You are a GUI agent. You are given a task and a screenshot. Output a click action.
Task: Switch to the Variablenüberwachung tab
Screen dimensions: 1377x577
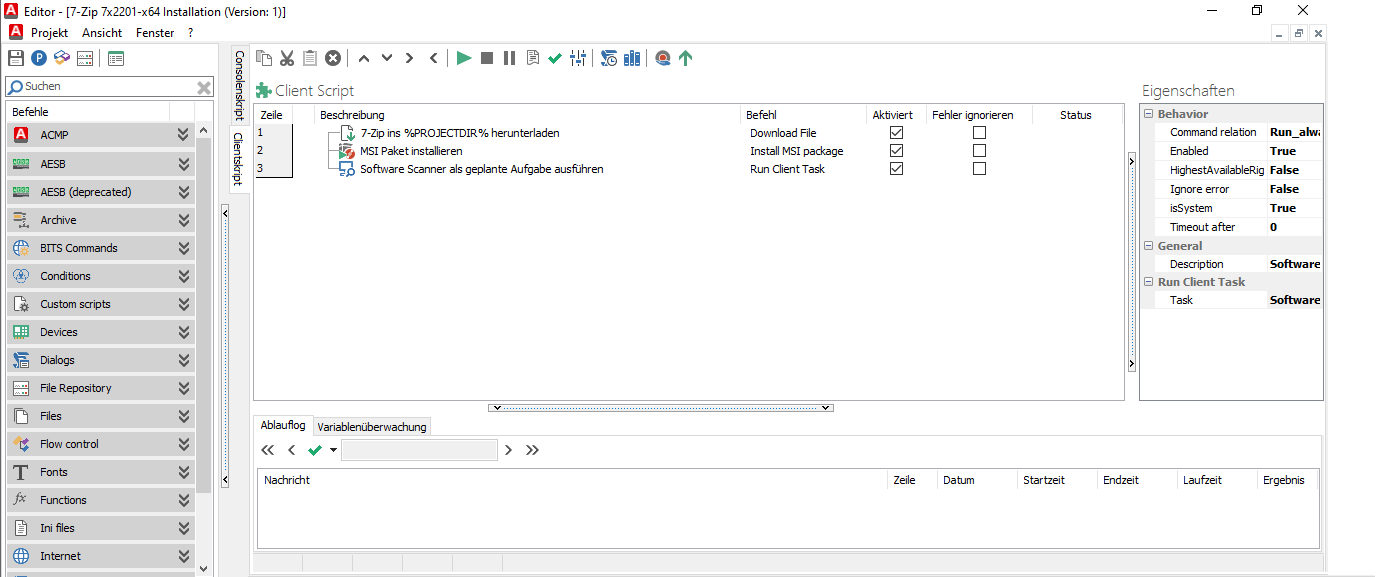(372, 426)
